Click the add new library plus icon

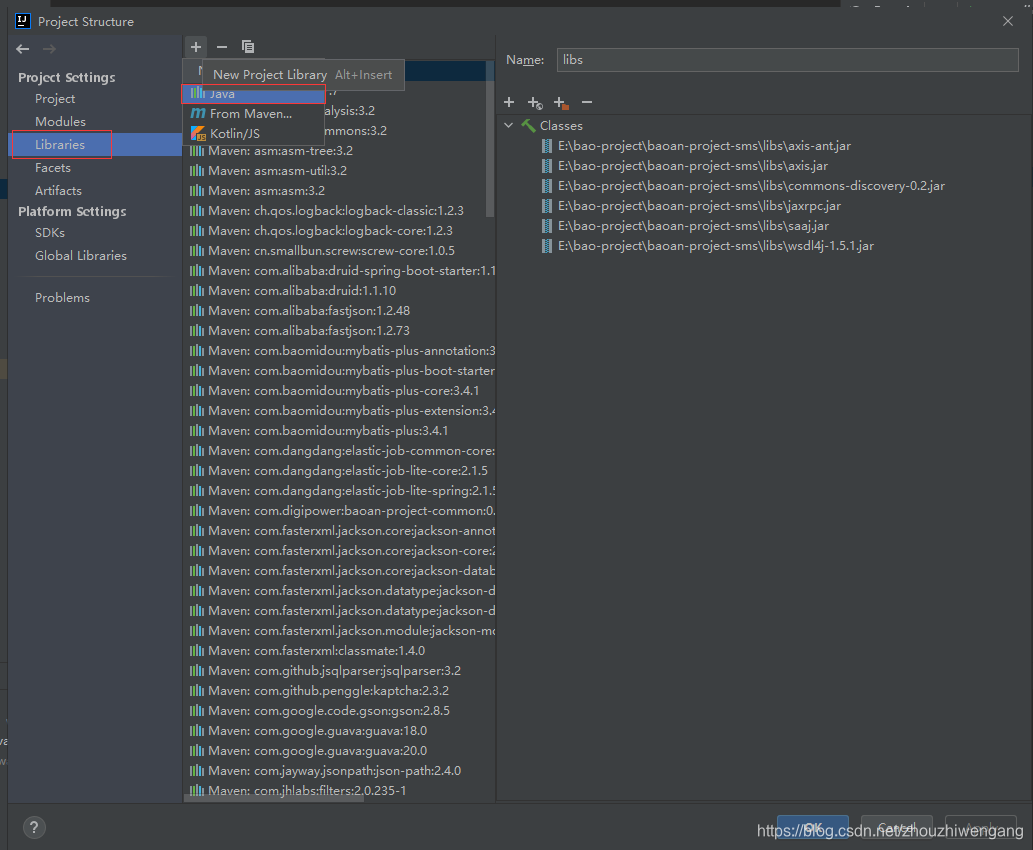coord(196,47)
